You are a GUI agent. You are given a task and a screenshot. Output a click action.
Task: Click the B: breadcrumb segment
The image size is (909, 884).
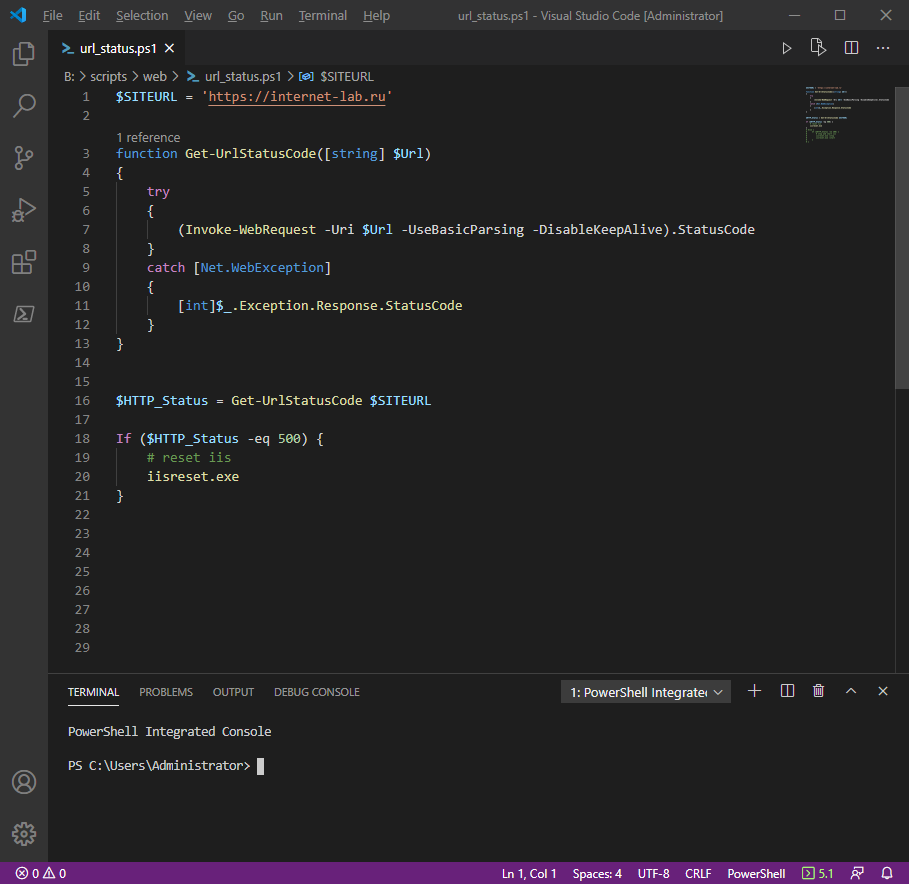click(69, 77)
